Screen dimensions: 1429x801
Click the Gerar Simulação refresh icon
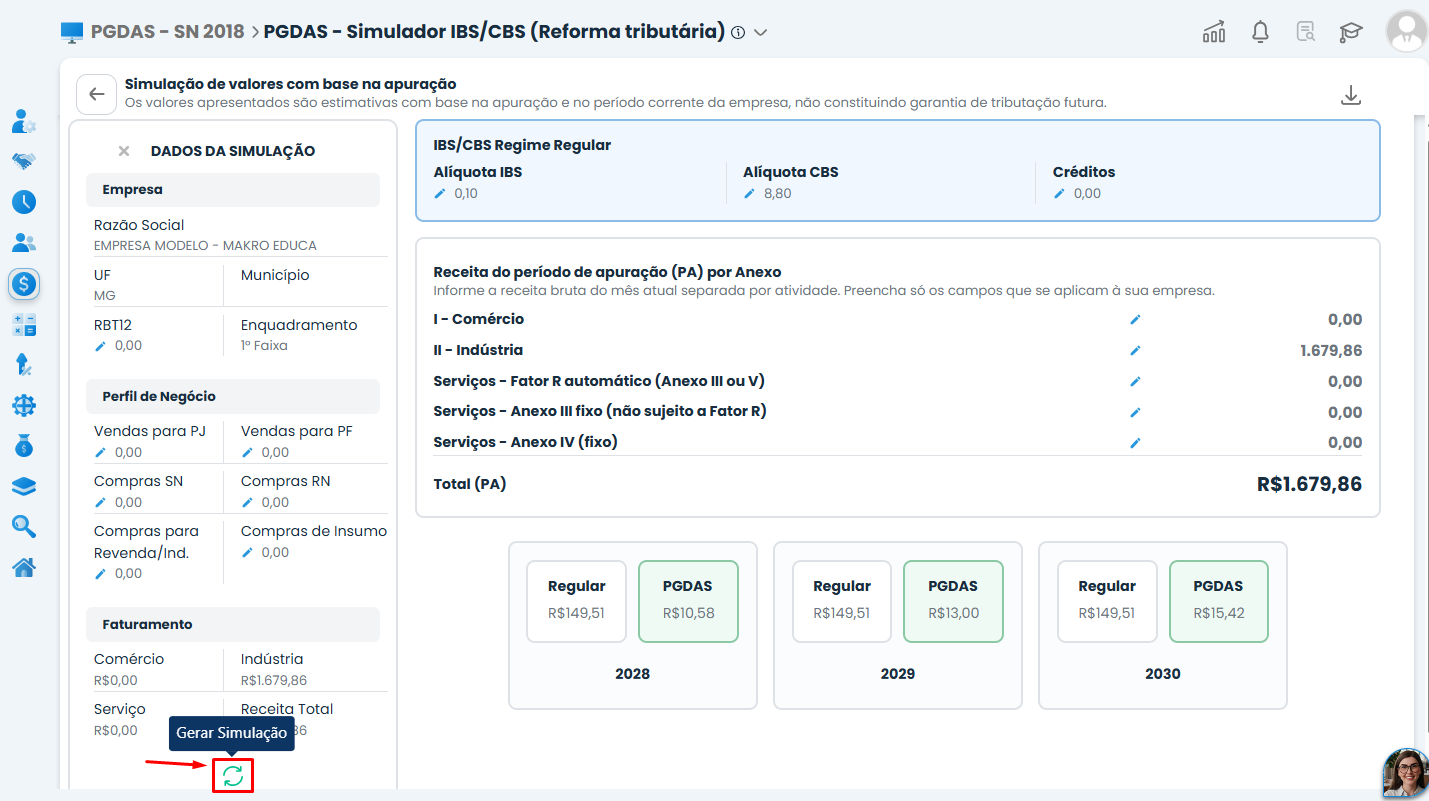(x=233, y=776)
